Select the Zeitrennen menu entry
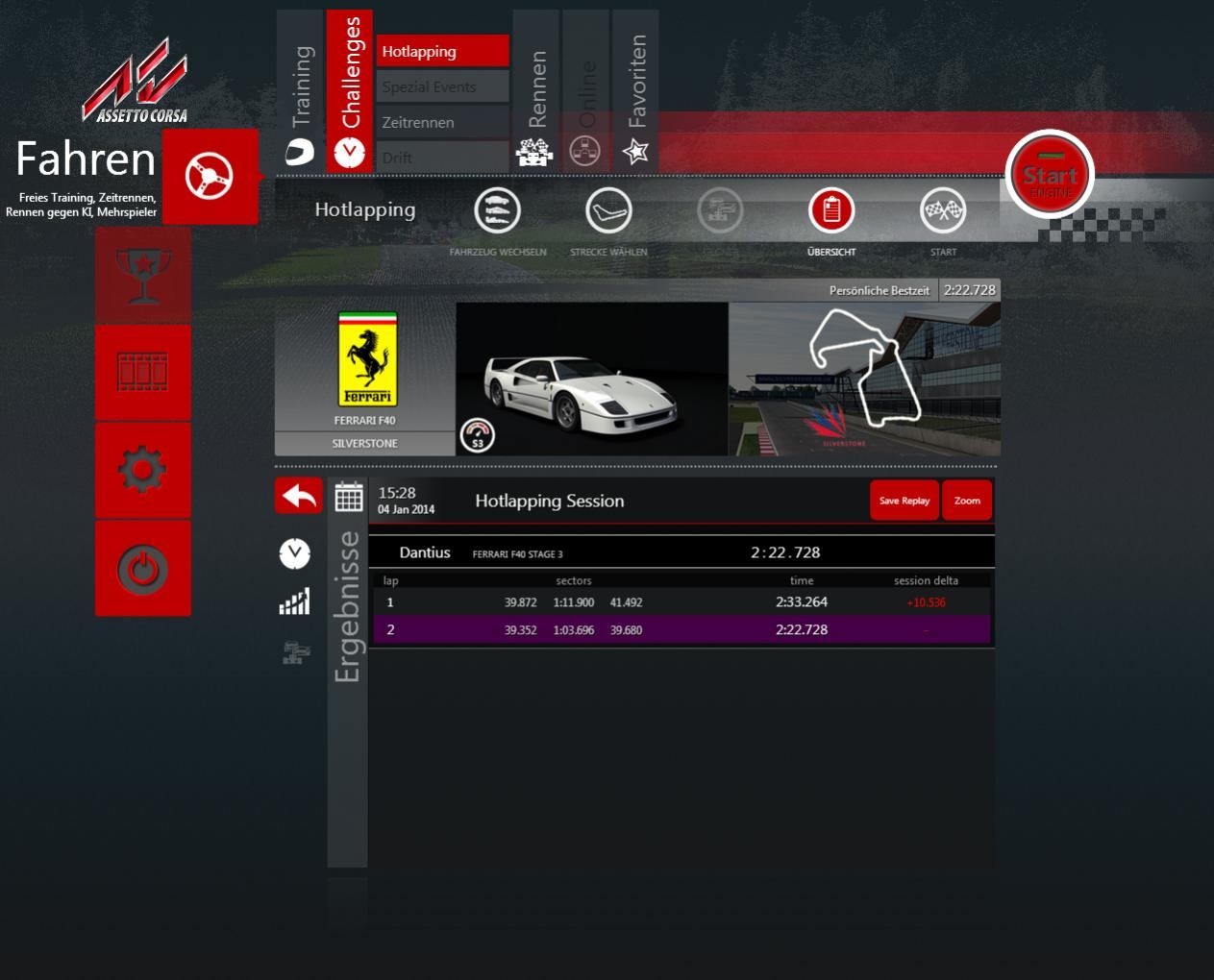The height and width of the screenshot is (980, 1214). 442,122
